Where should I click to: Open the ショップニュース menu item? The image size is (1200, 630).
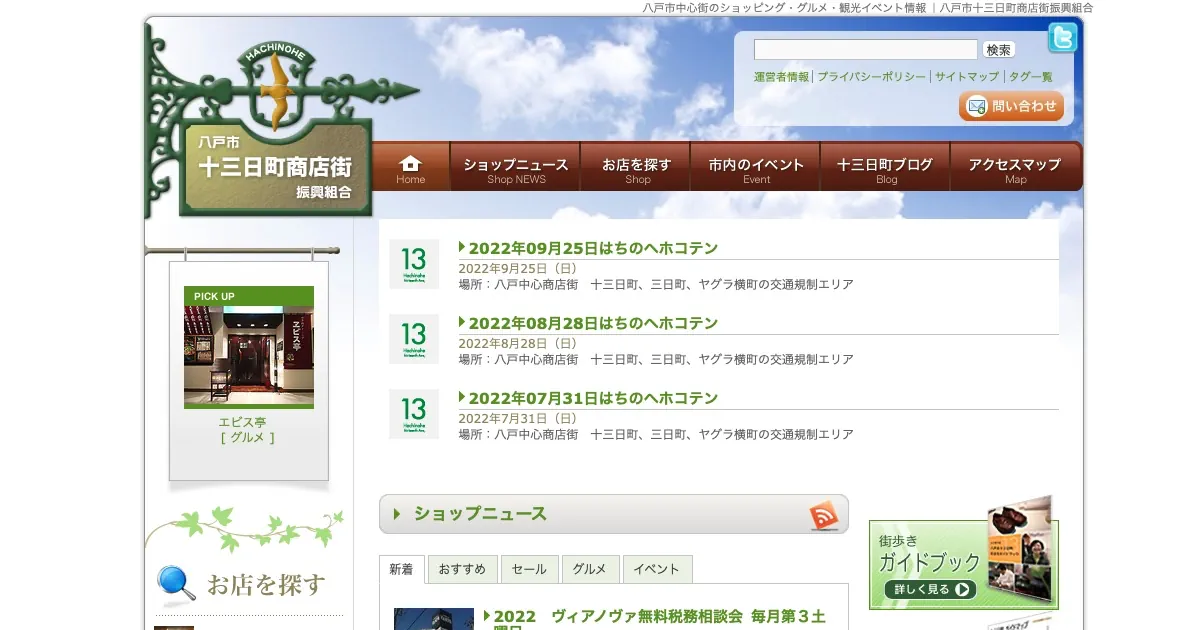[x=515, y=167]
